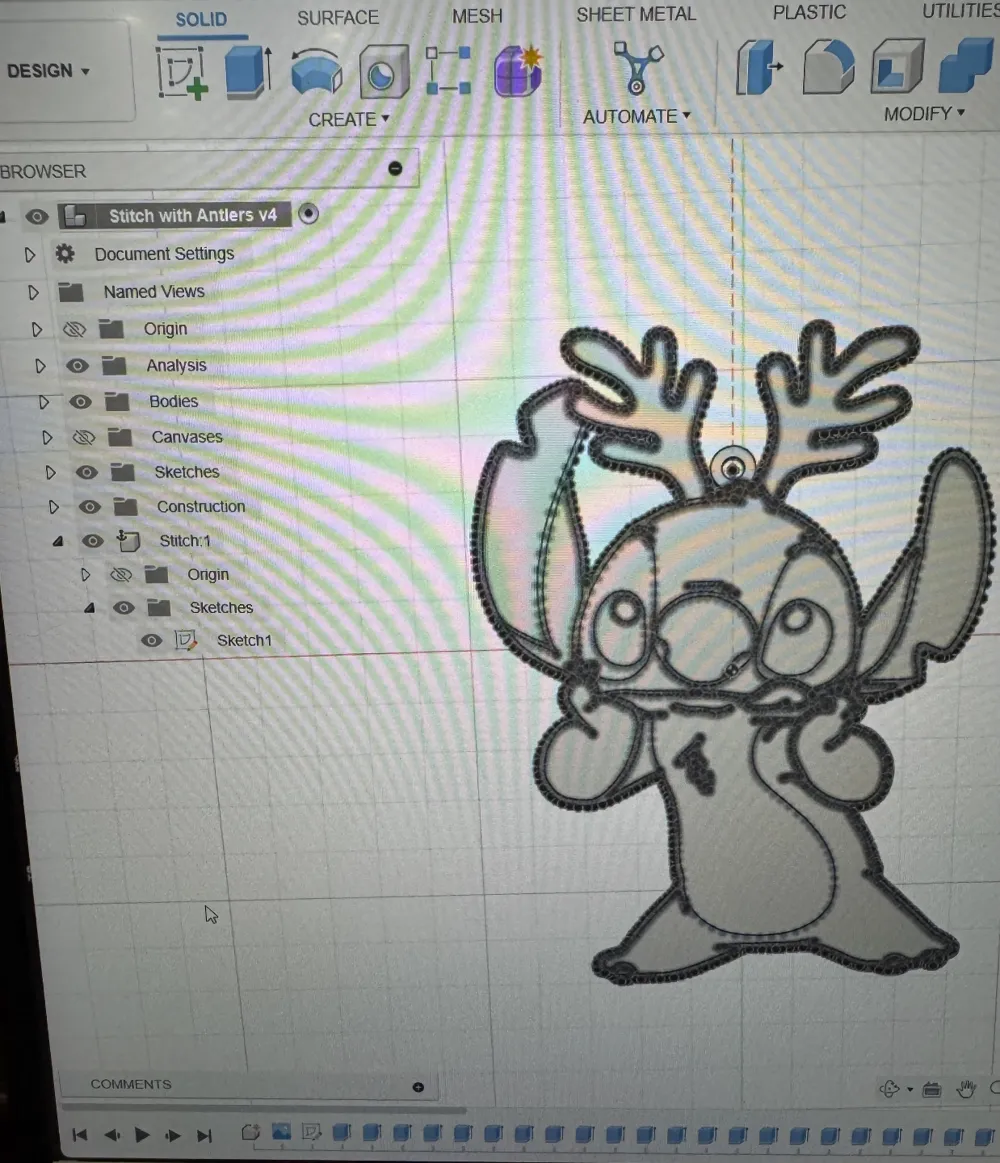
Task: Click the Automate tool icon
Action: point(637,68)
